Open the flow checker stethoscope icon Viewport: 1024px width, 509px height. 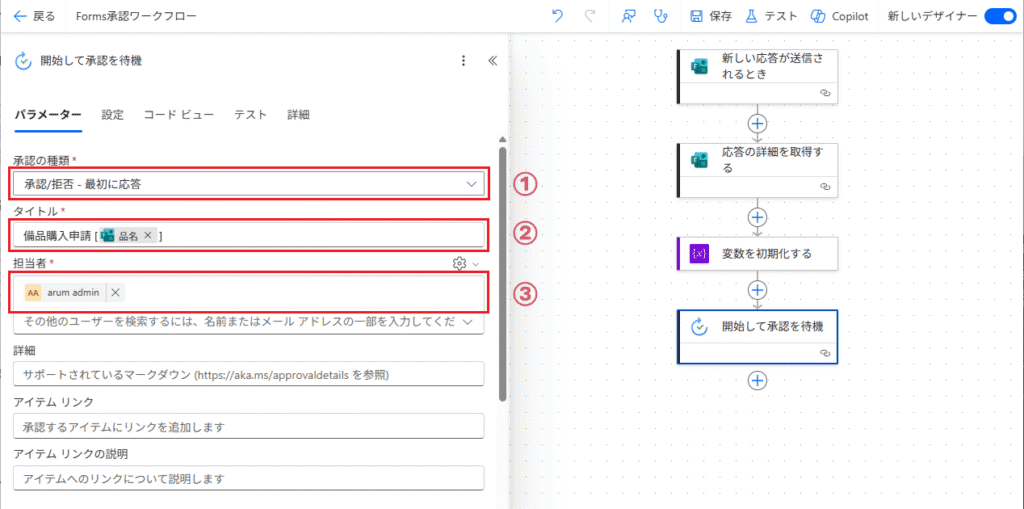point(660,16)
